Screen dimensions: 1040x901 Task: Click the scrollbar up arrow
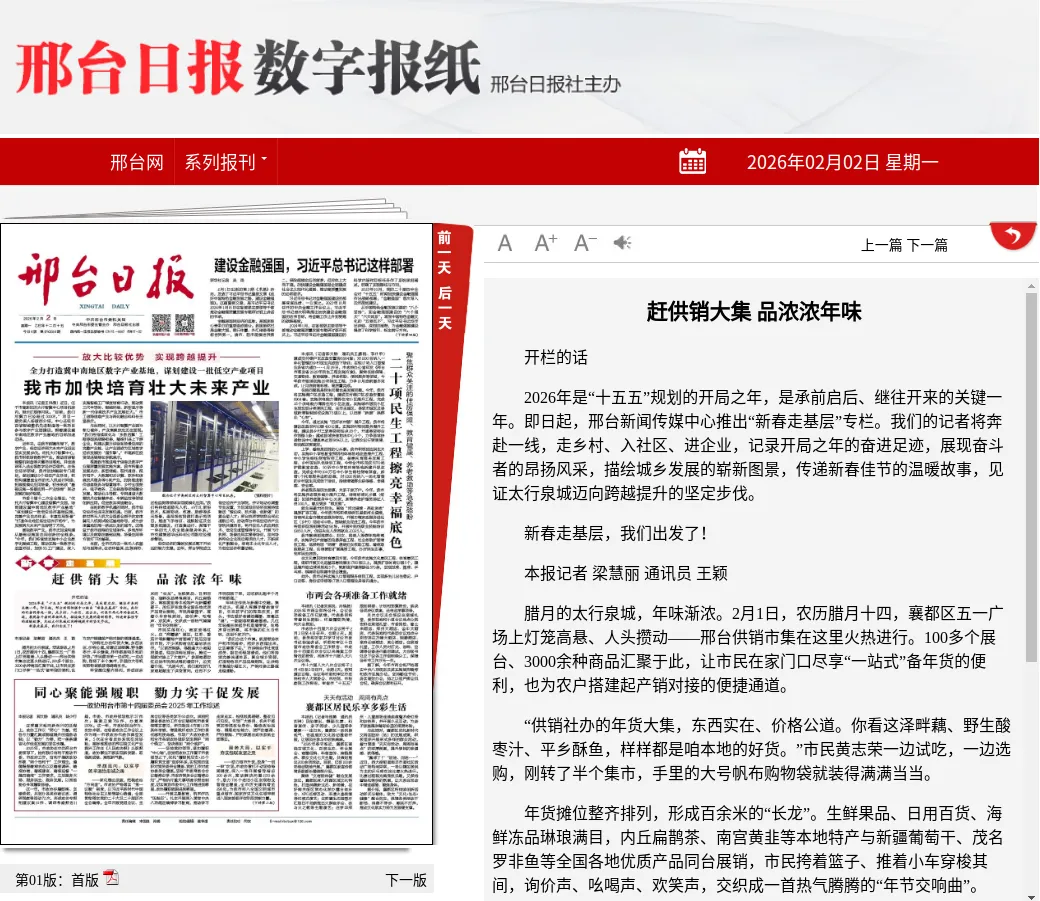tap(1031, 286)
